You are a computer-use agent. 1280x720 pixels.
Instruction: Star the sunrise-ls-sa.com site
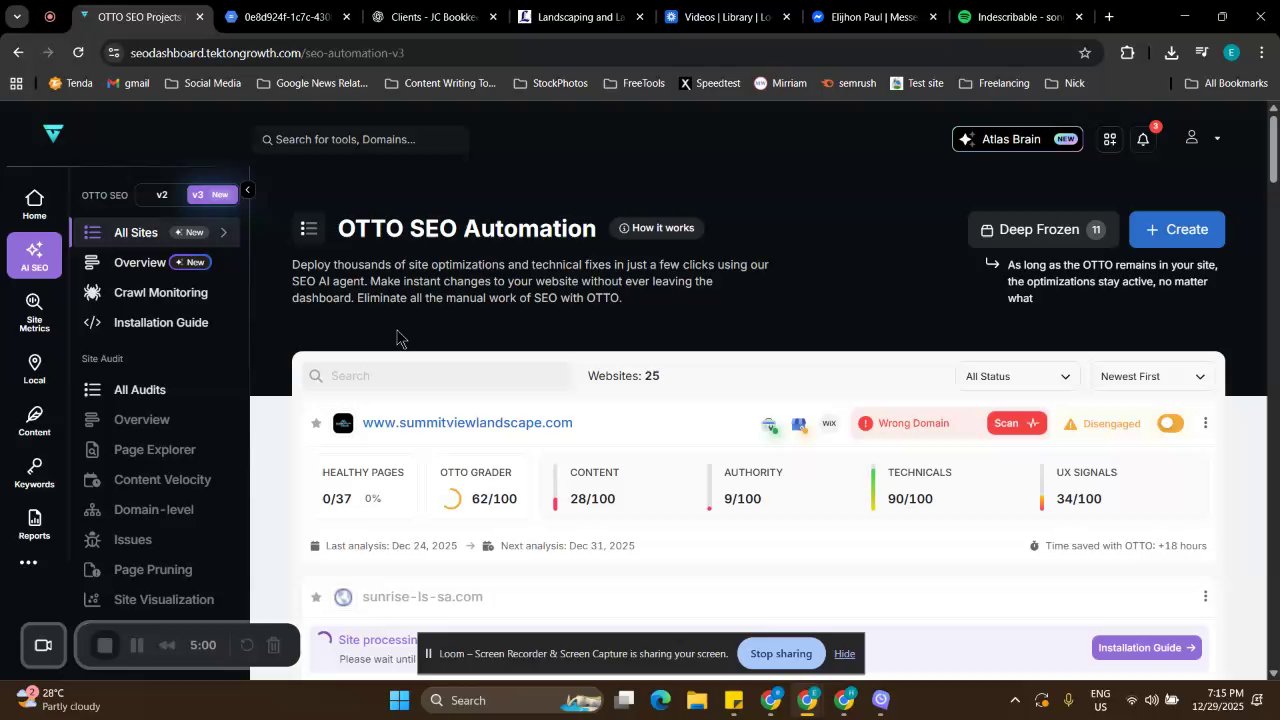[x=316, y=597]
